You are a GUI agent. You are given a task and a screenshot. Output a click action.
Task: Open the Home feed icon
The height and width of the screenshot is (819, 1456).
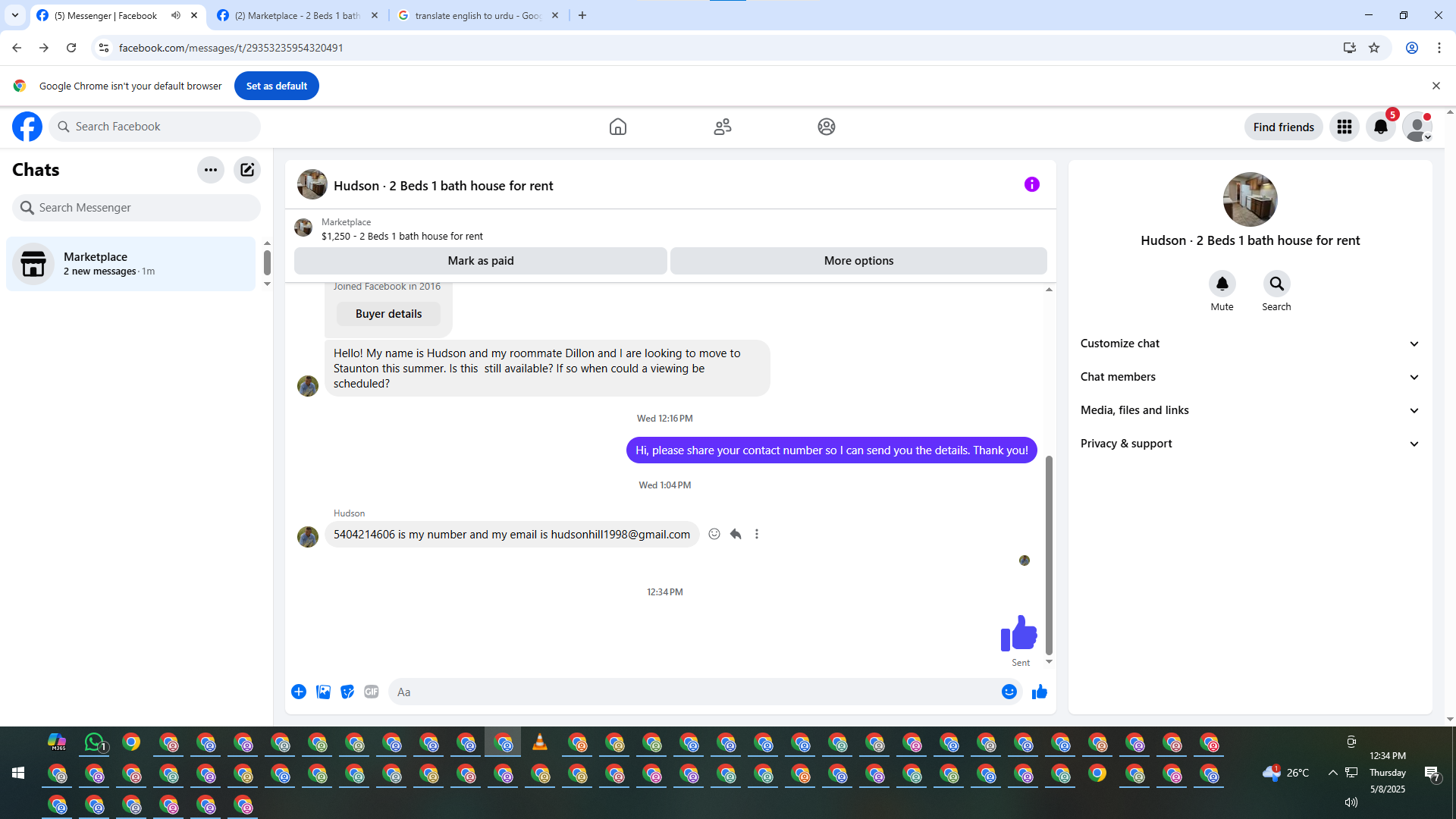click(618, 127)
